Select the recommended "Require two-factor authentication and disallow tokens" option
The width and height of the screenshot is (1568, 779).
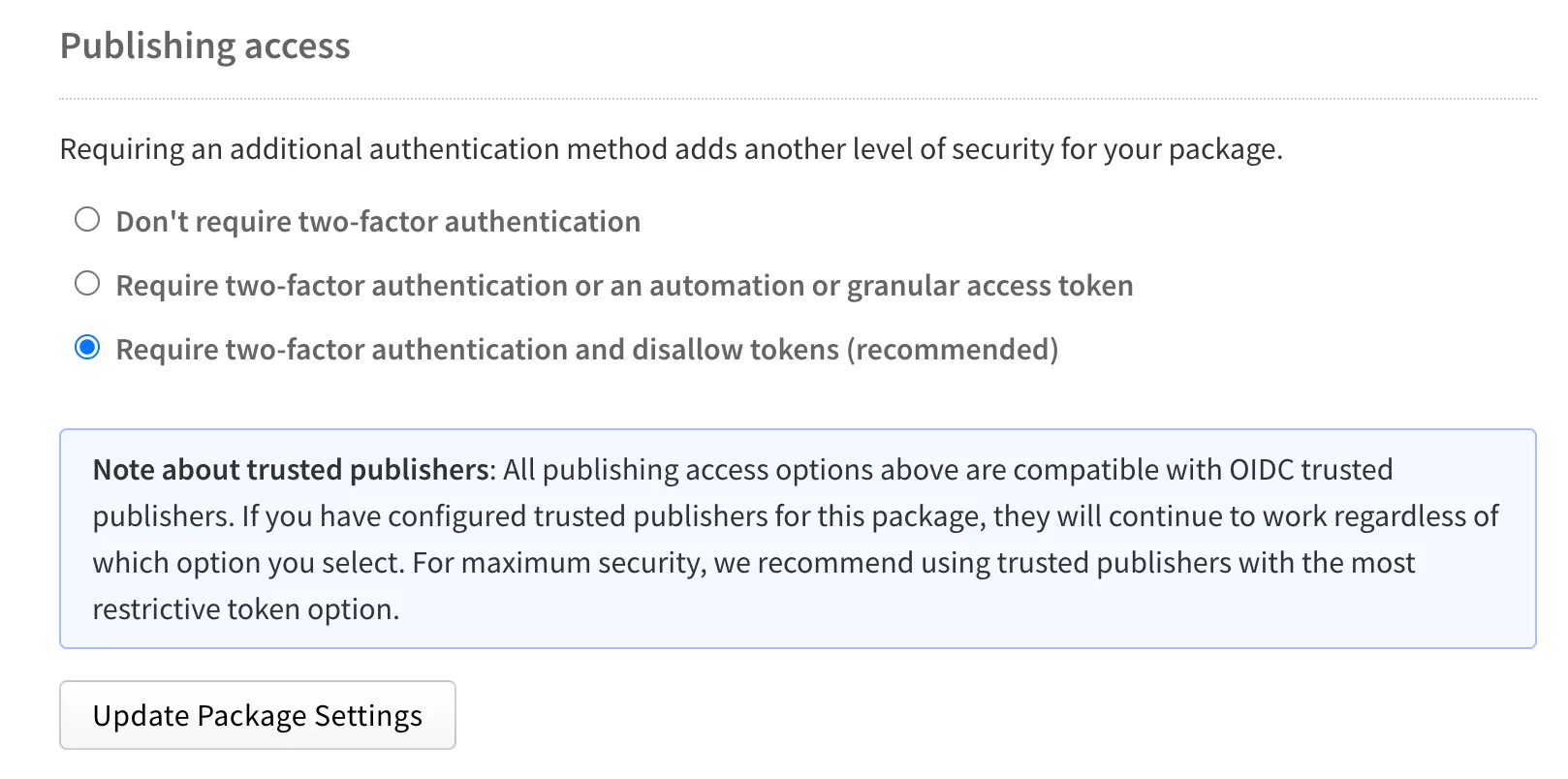pyautogui.click(x=88, y=348)
